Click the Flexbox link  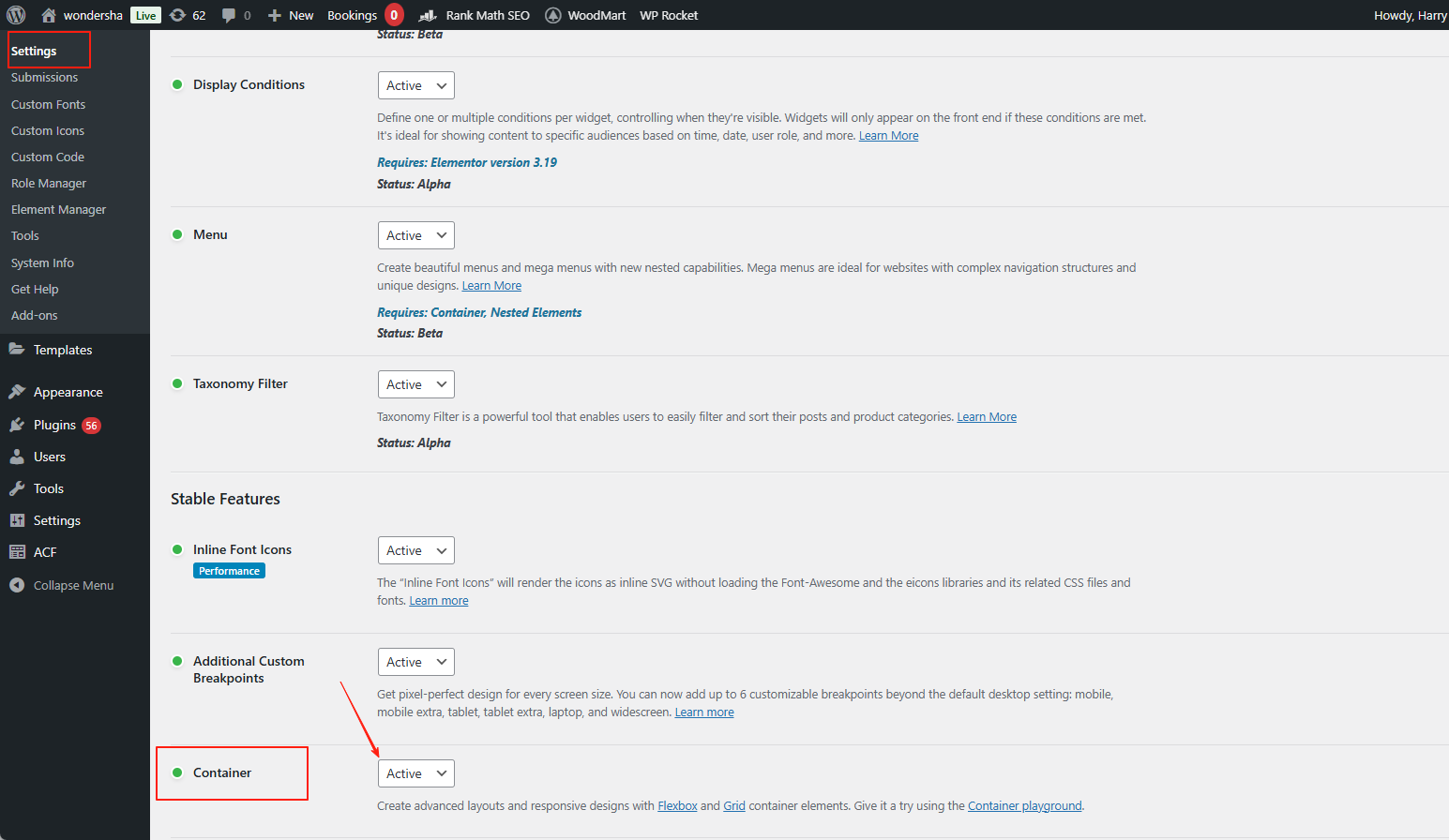[677, 805]
